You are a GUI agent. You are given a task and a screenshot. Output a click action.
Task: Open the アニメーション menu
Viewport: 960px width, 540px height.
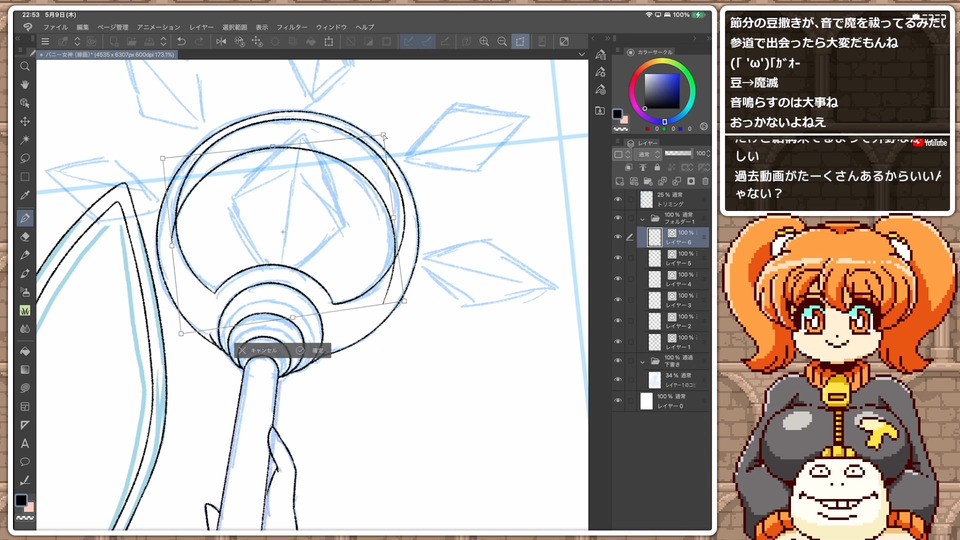coord(159,27)
